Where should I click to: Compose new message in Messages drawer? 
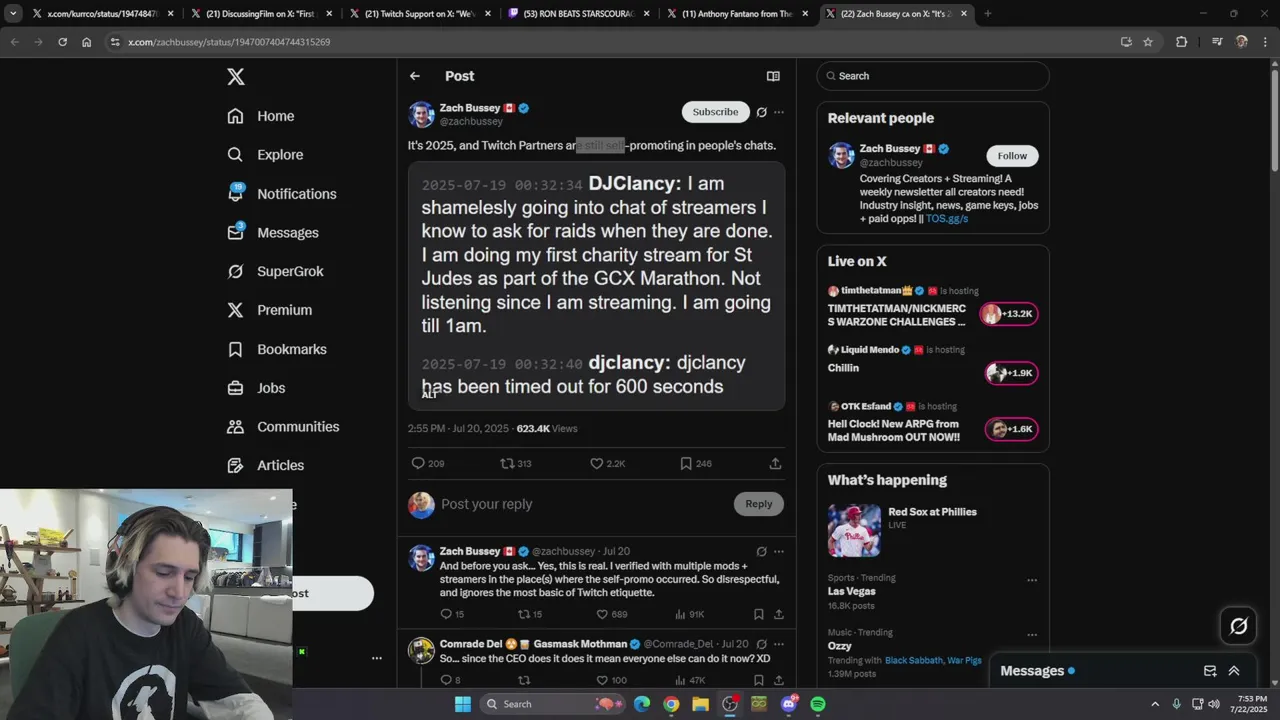coord(1210,671)
